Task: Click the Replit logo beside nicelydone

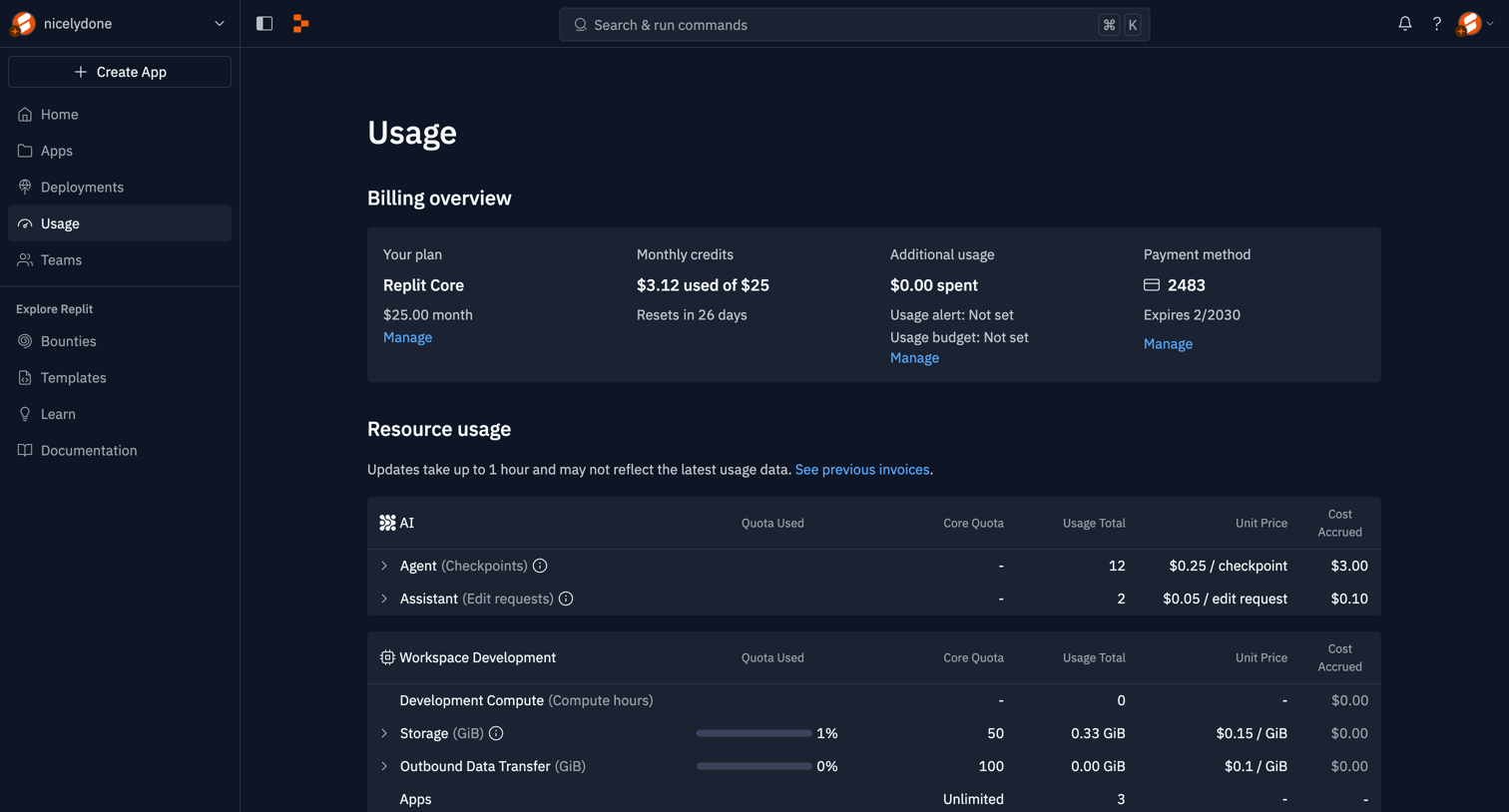Action: click(x=23, y=23)
